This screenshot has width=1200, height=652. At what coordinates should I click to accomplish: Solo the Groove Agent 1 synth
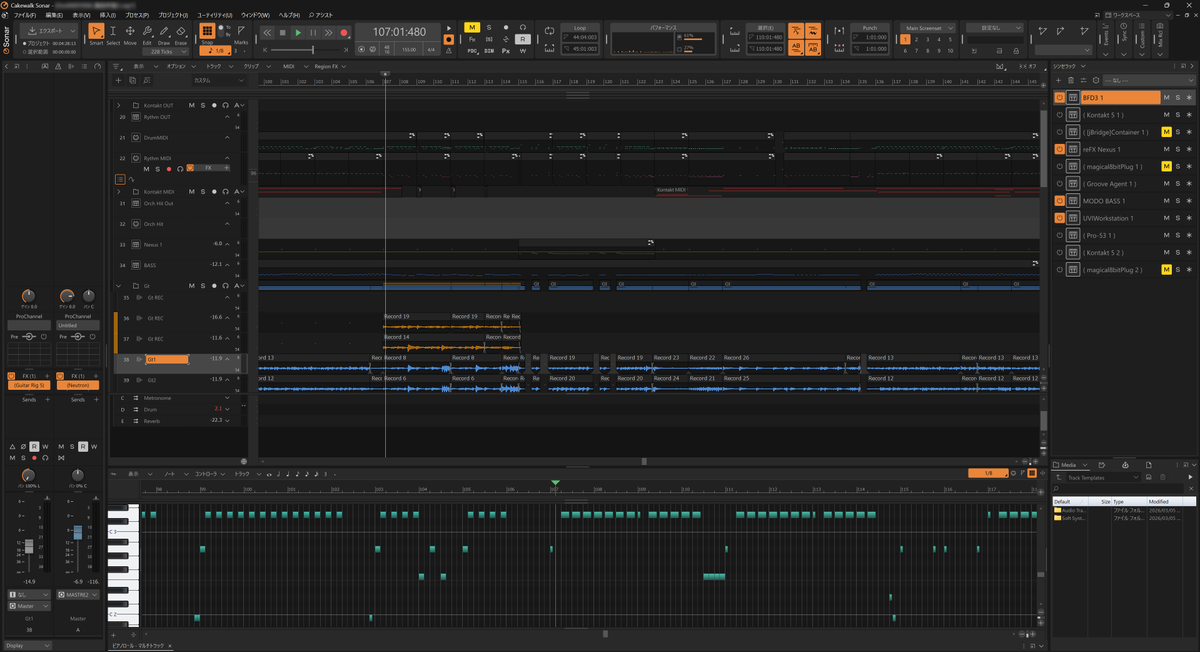[x=1178, y=184]
